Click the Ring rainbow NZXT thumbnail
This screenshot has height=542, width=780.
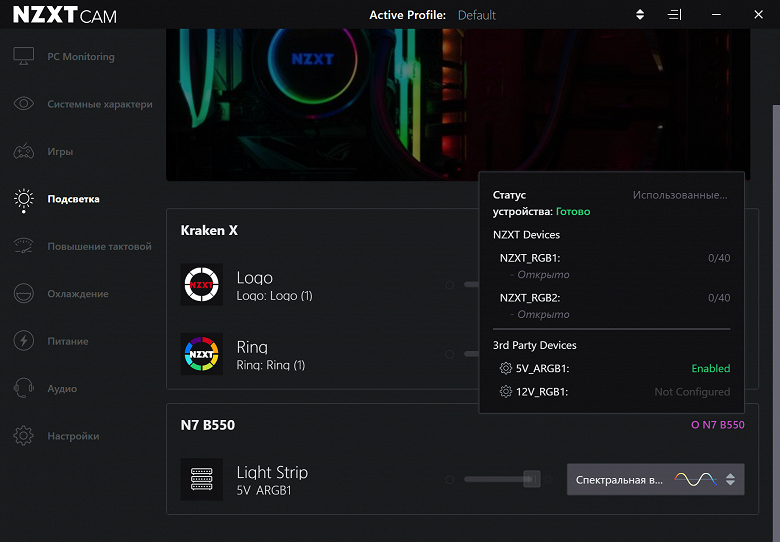click(x=201, y=354)
